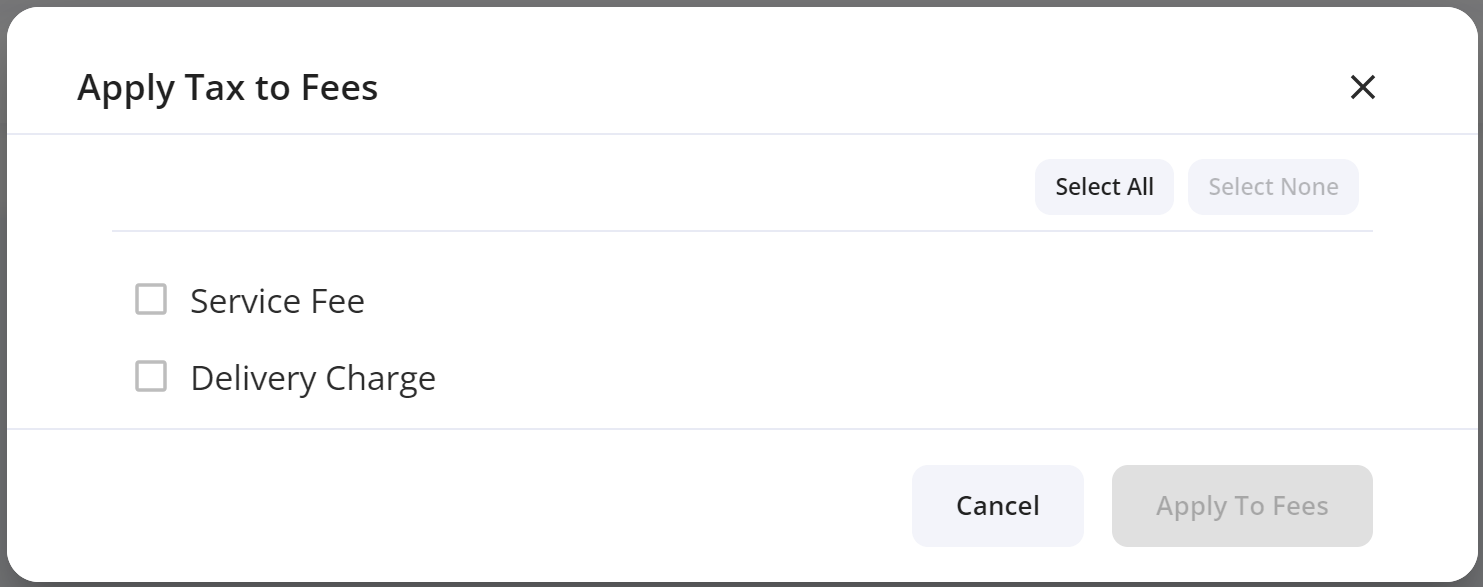The image size is (1483, 587).
Task: Toggle the square box beside Delivery Charge
Action: click(151, 376)
